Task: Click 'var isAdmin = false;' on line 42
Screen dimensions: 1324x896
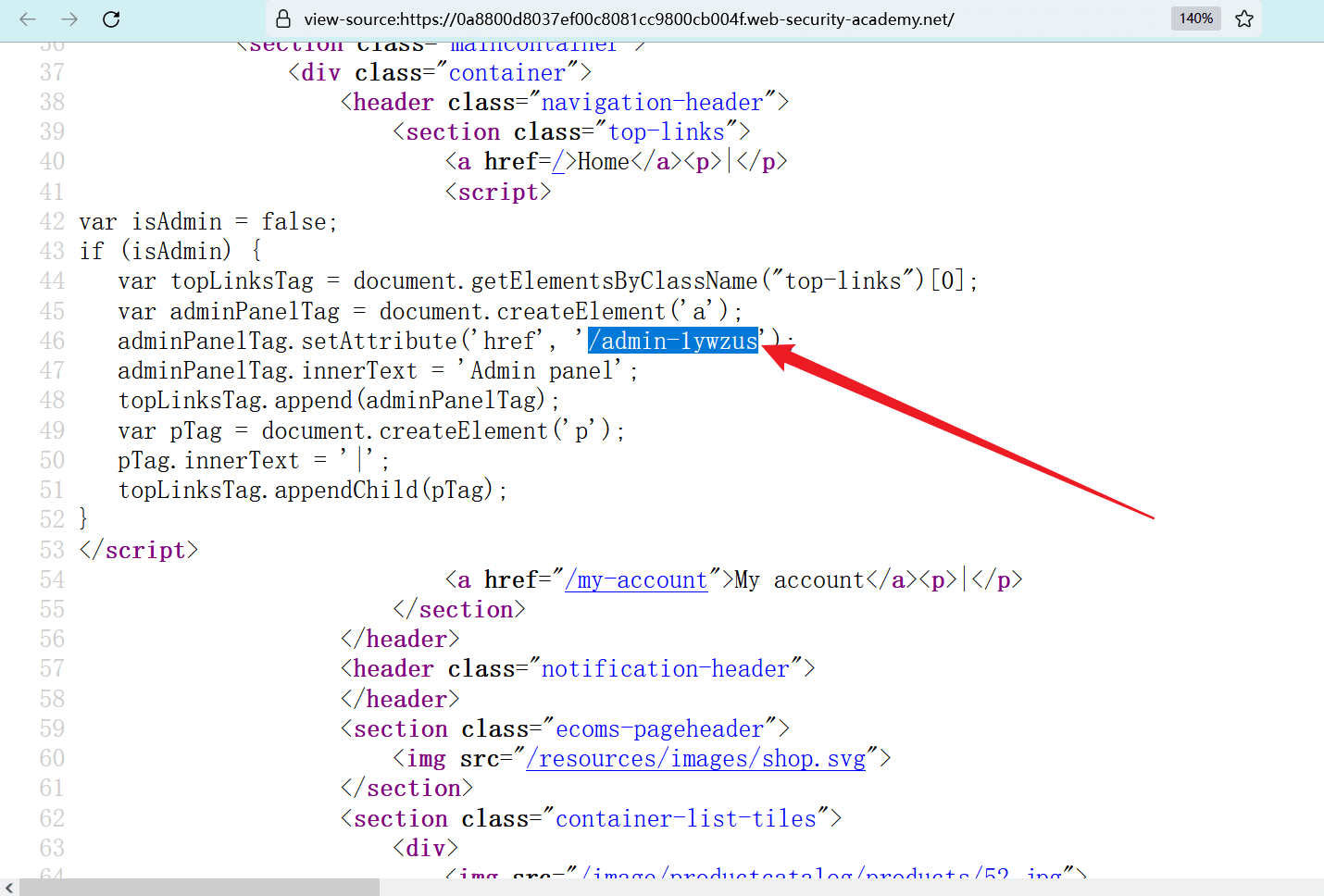Action: [x=208, y=222]
